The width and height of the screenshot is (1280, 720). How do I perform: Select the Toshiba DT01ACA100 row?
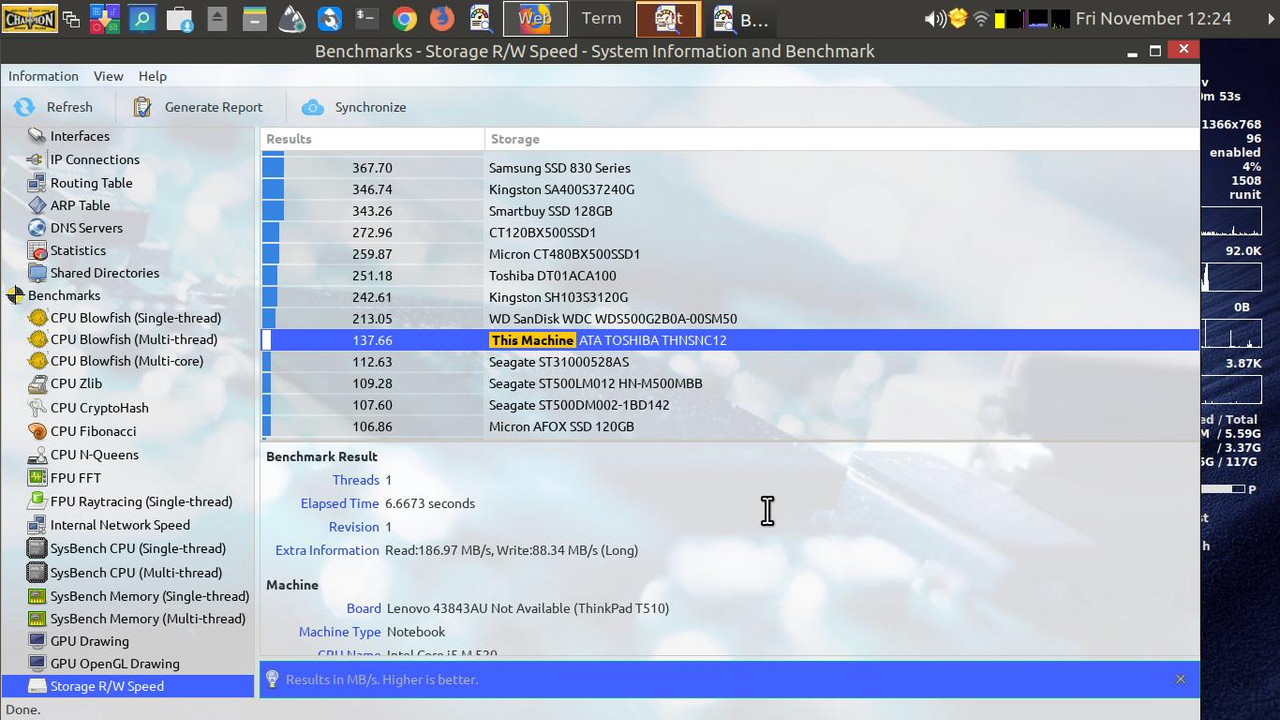(x=730, y=276)
